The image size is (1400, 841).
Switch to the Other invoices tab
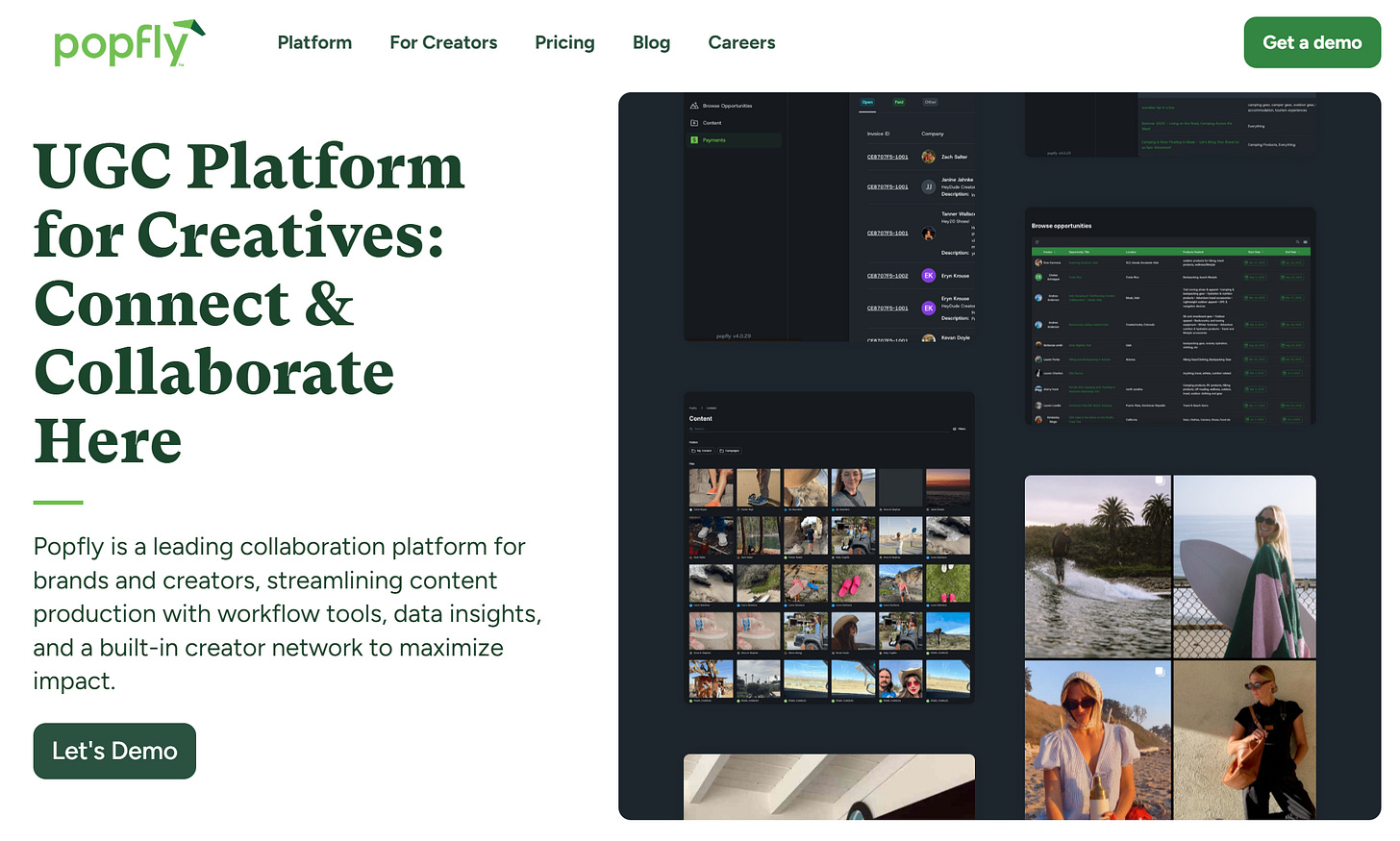(930, 102)
